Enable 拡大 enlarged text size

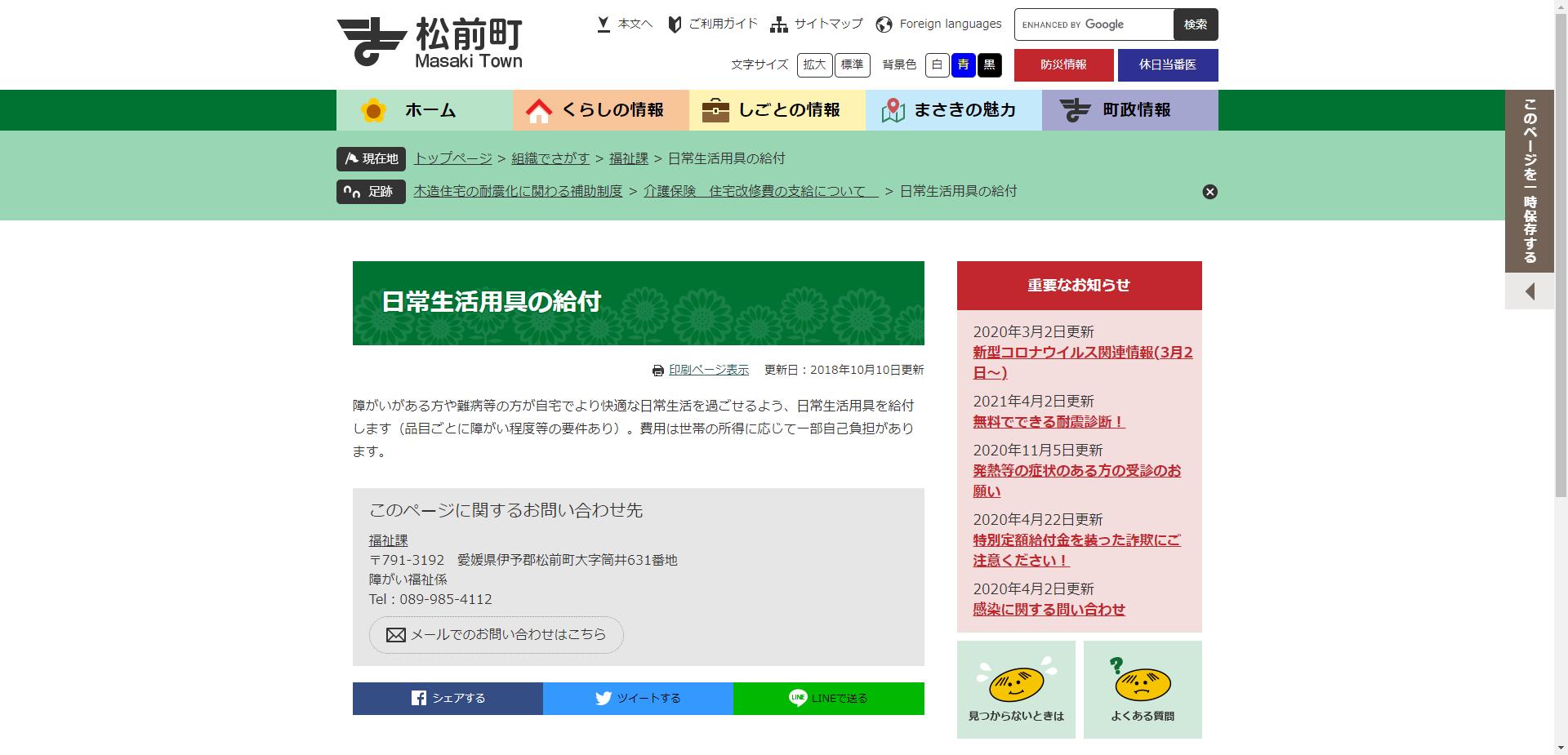pos(814,65)
